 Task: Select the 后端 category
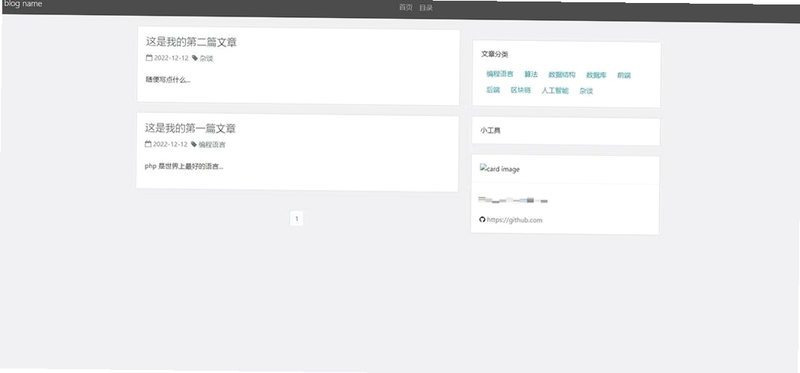493,90
